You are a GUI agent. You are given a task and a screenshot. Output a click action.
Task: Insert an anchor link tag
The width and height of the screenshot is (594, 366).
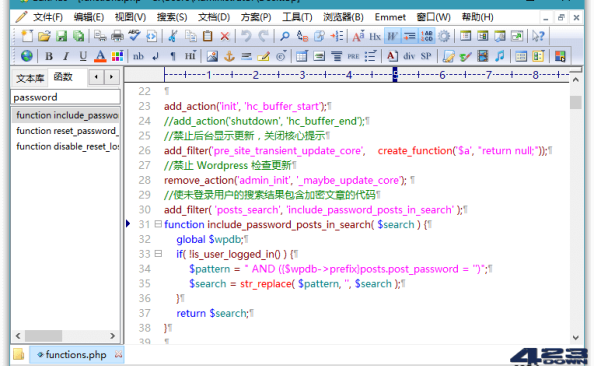click(x=229, y=56)
